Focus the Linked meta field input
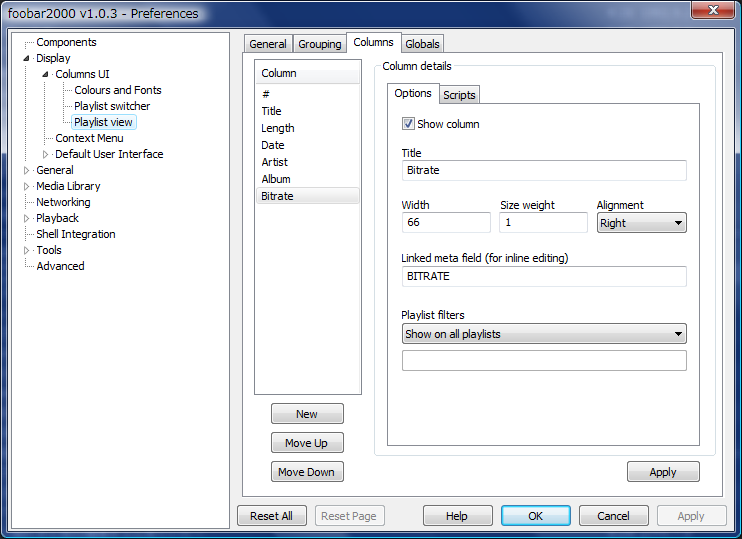 pyautogui.click(x=544, y=276)
